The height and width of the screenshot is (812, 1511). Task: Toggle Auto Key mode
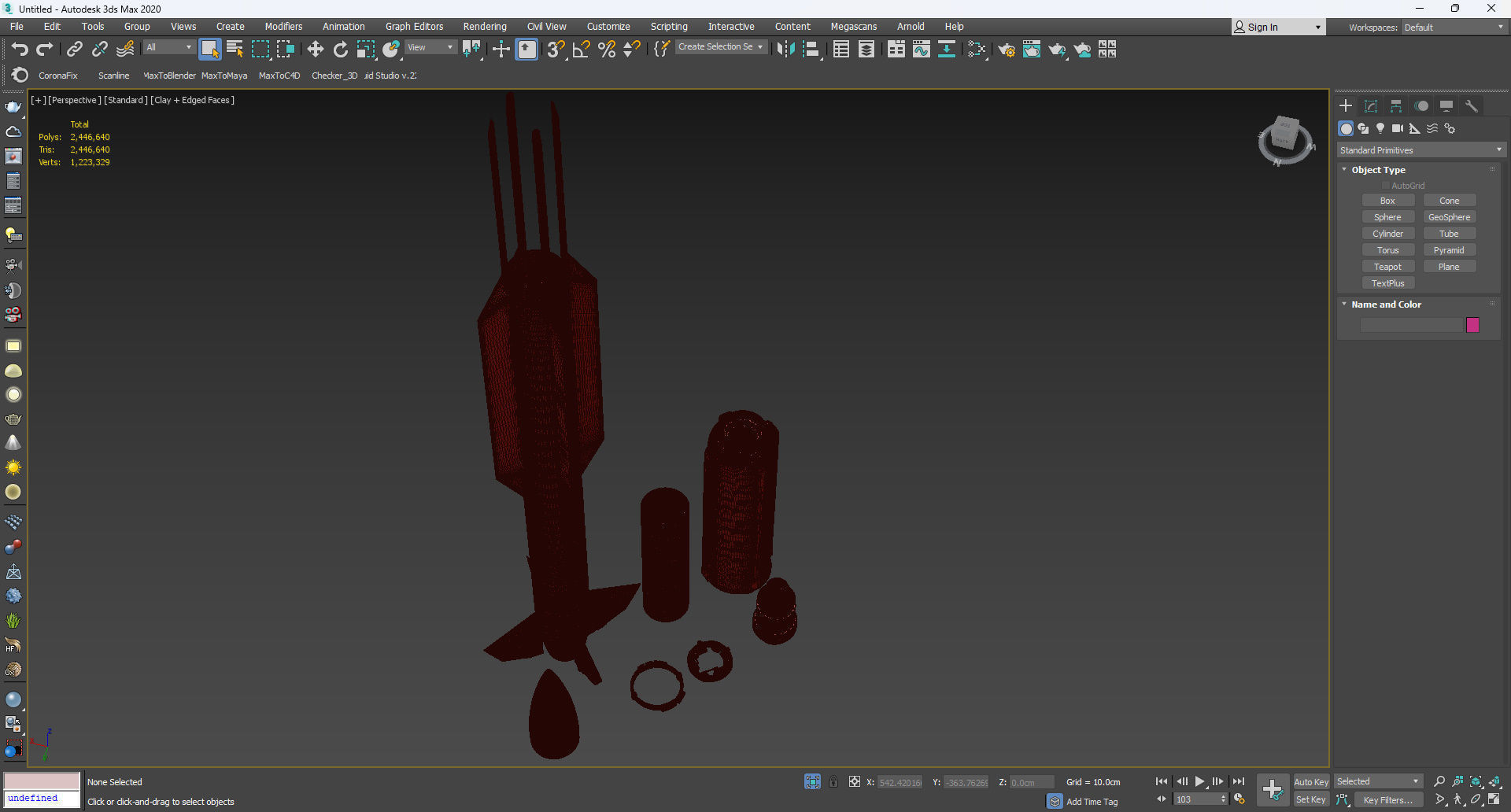click(1311, 781)
